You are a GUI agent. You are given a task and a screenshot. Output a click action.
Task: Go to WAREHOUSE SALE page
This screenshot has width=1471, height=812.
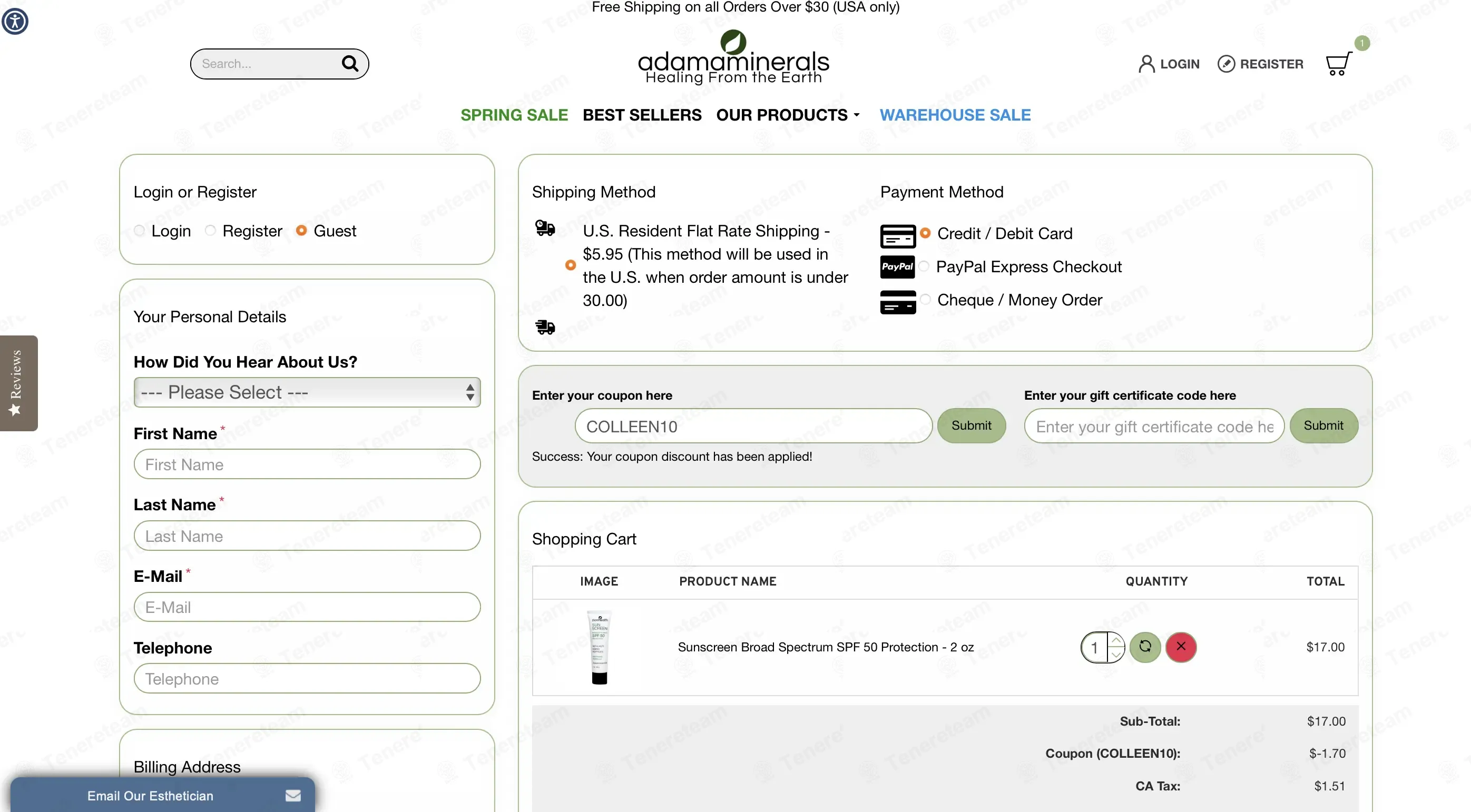coord(955,115)
